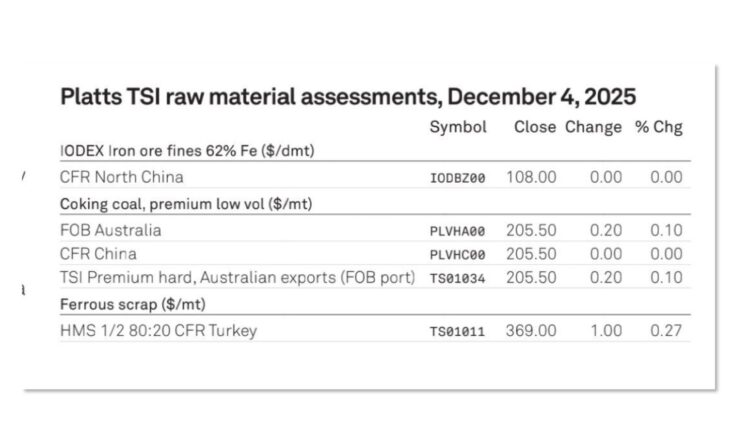Image resolution: width=750 pixels, height=430 pixels.
Task: Click the Change column header
Action: 593,127
